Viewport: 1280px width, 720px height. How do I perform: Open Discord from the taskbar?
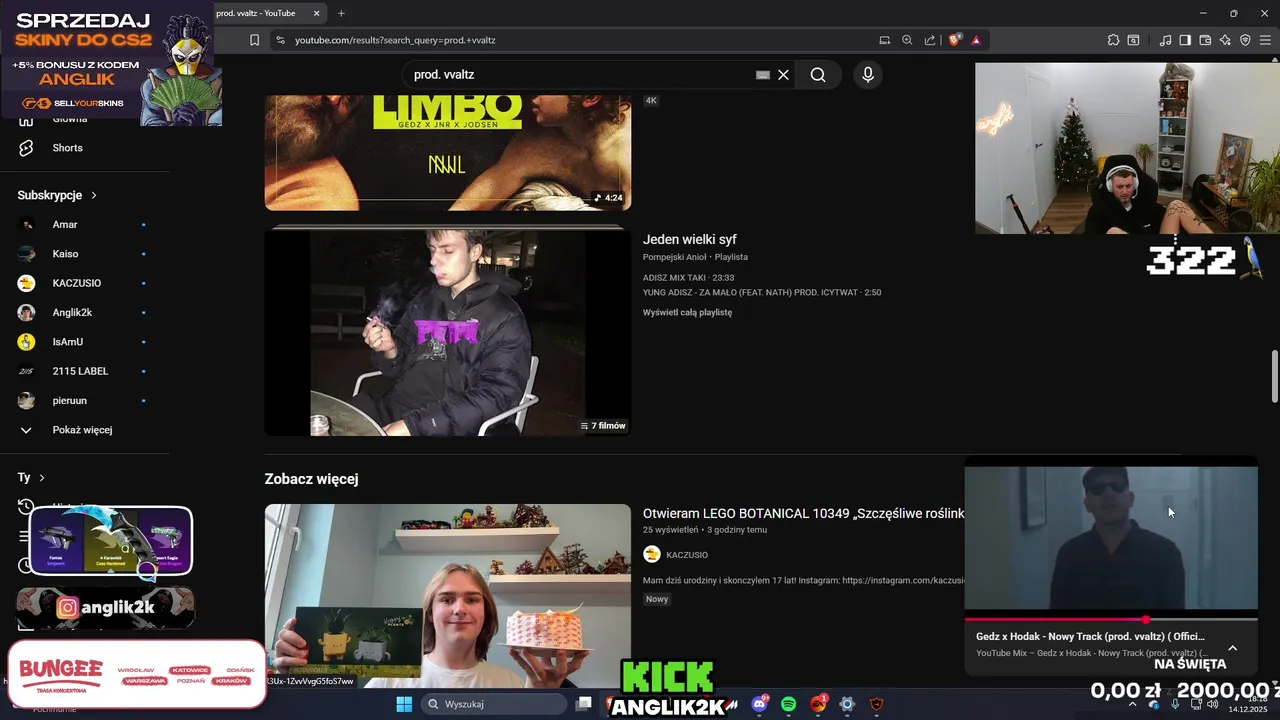click(x=760, y=704)
